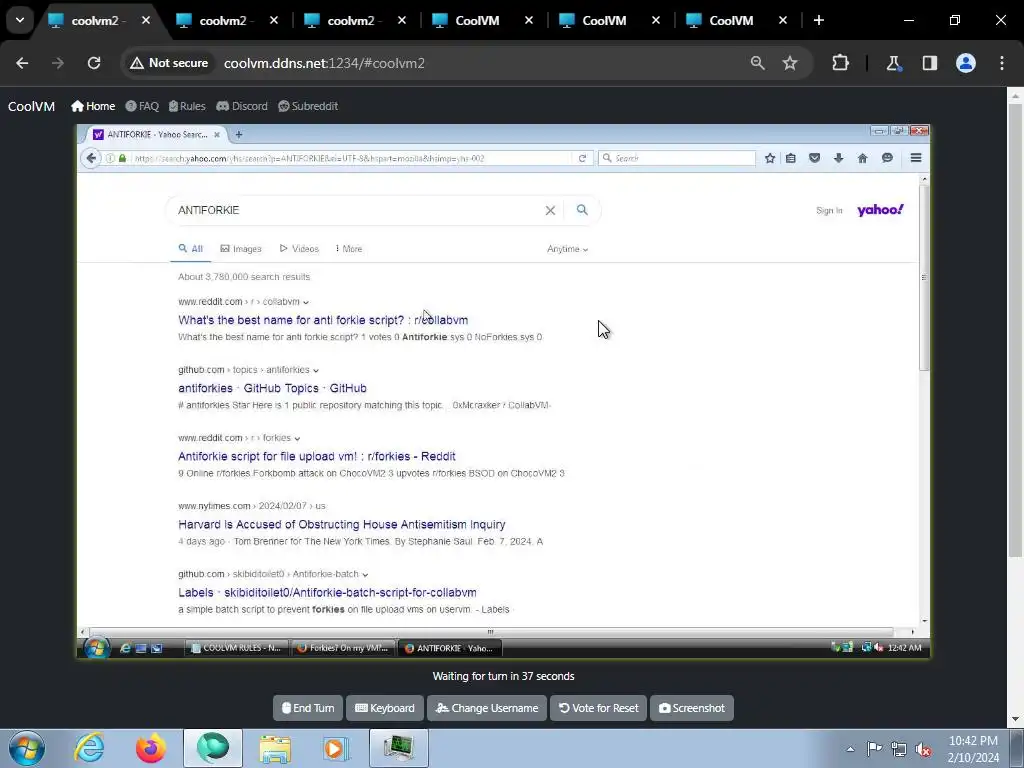
Task: Switch to the first CoolVM tab
Action: 477,21
